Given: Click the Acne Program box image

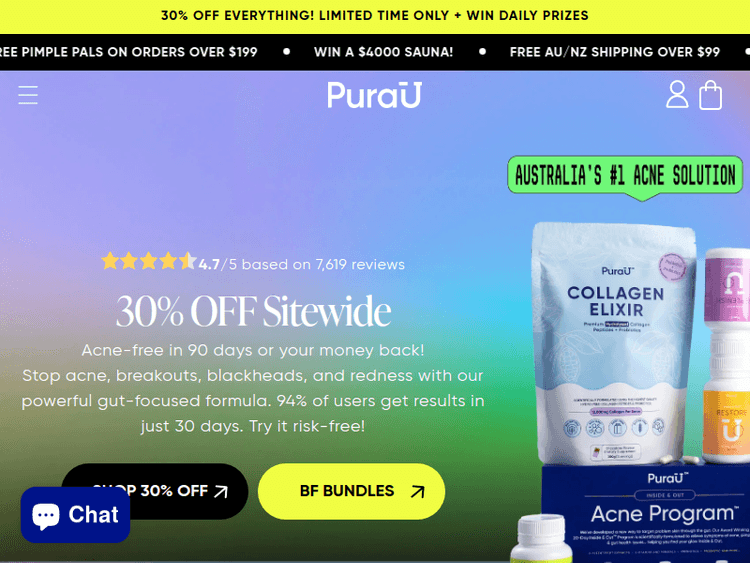Looking at the screenshot, I should pyautogui.click(x=646, y=513).
